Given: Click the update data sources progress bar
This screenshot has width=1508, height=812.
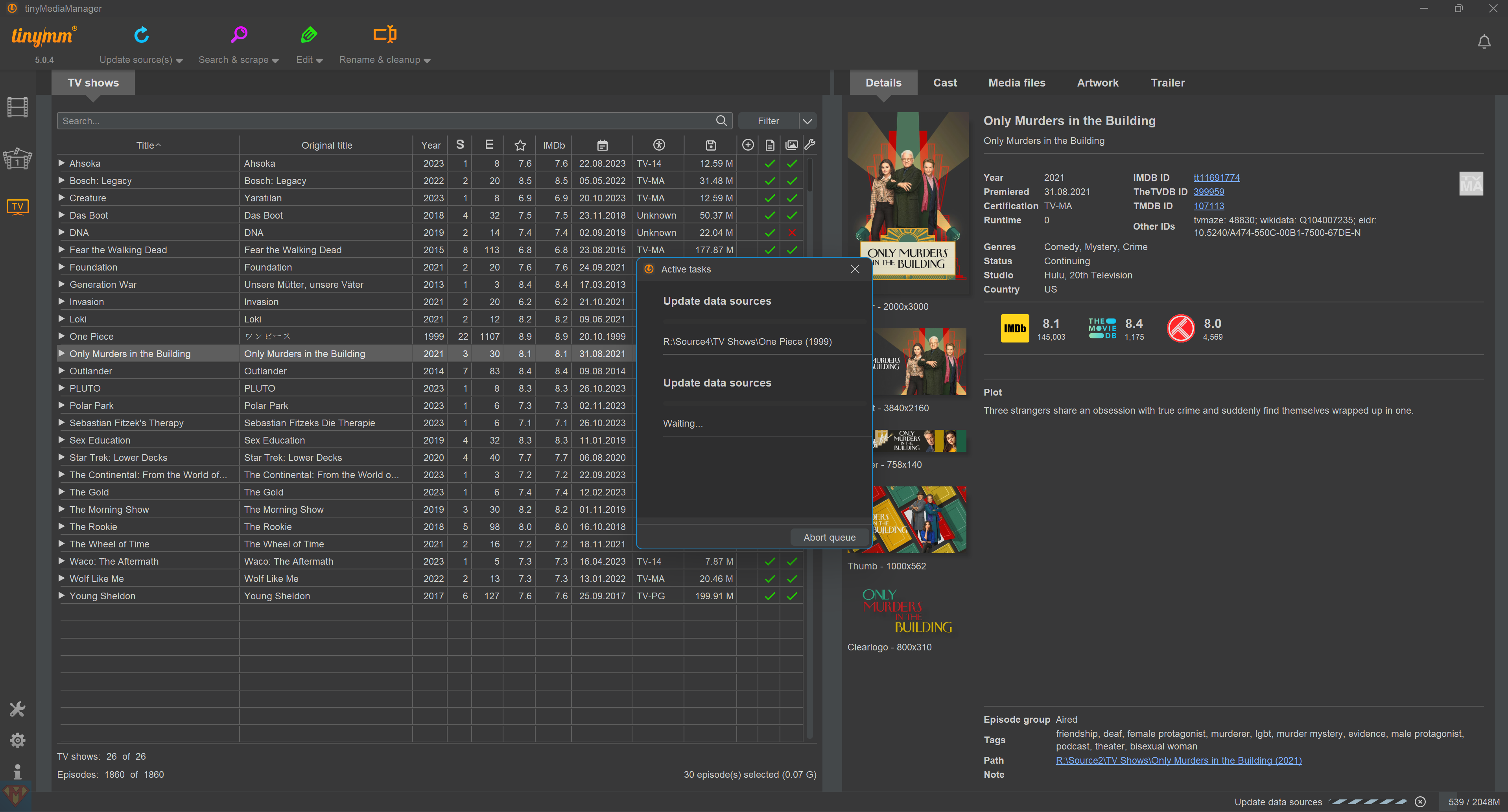Looking at the screenshot, I should coord(1368,802).
